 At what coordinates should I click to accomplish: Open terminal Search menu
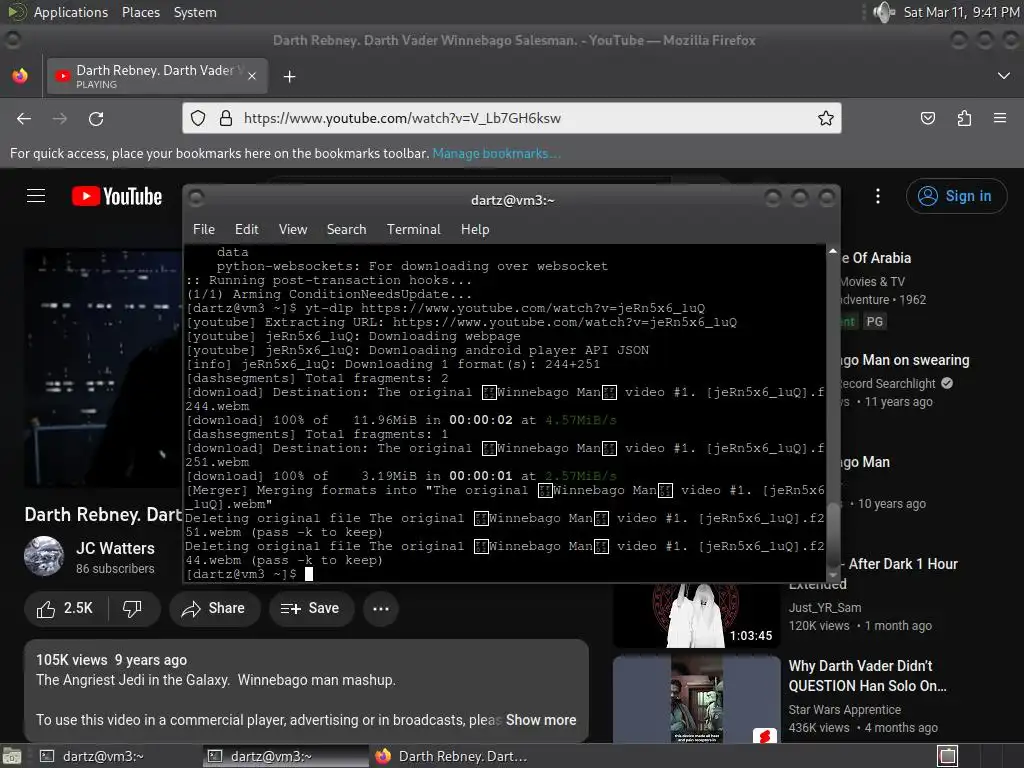tap(346, 229)
